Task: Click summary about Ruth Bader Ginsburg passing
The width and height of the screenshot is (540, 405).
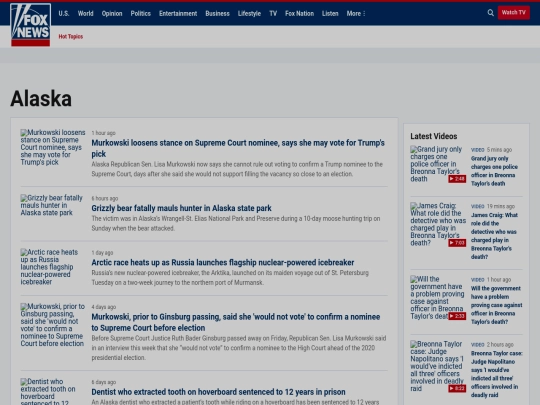Action: click(239, 348)
